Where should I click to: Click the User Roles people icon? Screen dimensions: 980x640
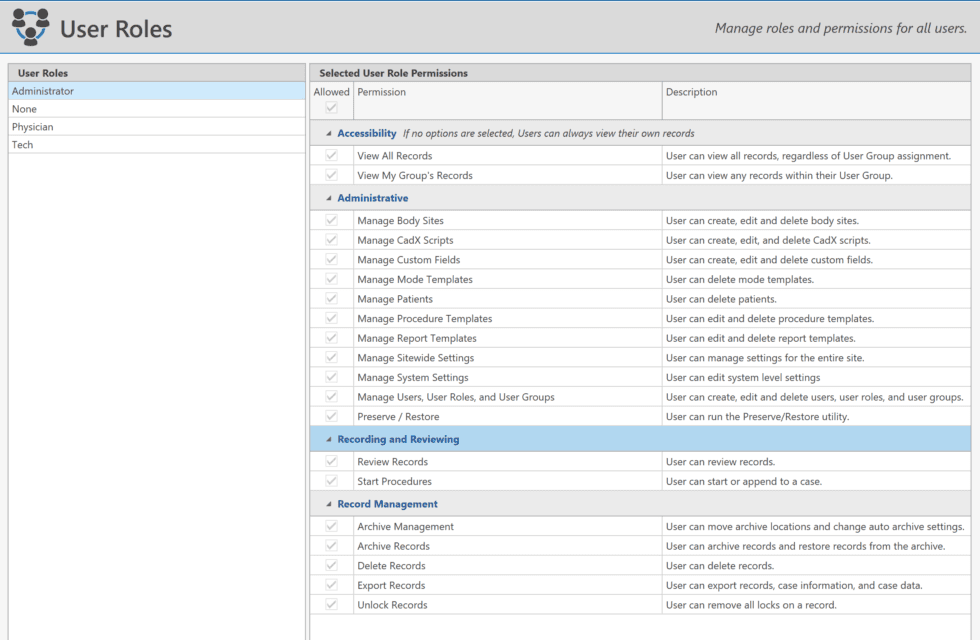point(30,27)
